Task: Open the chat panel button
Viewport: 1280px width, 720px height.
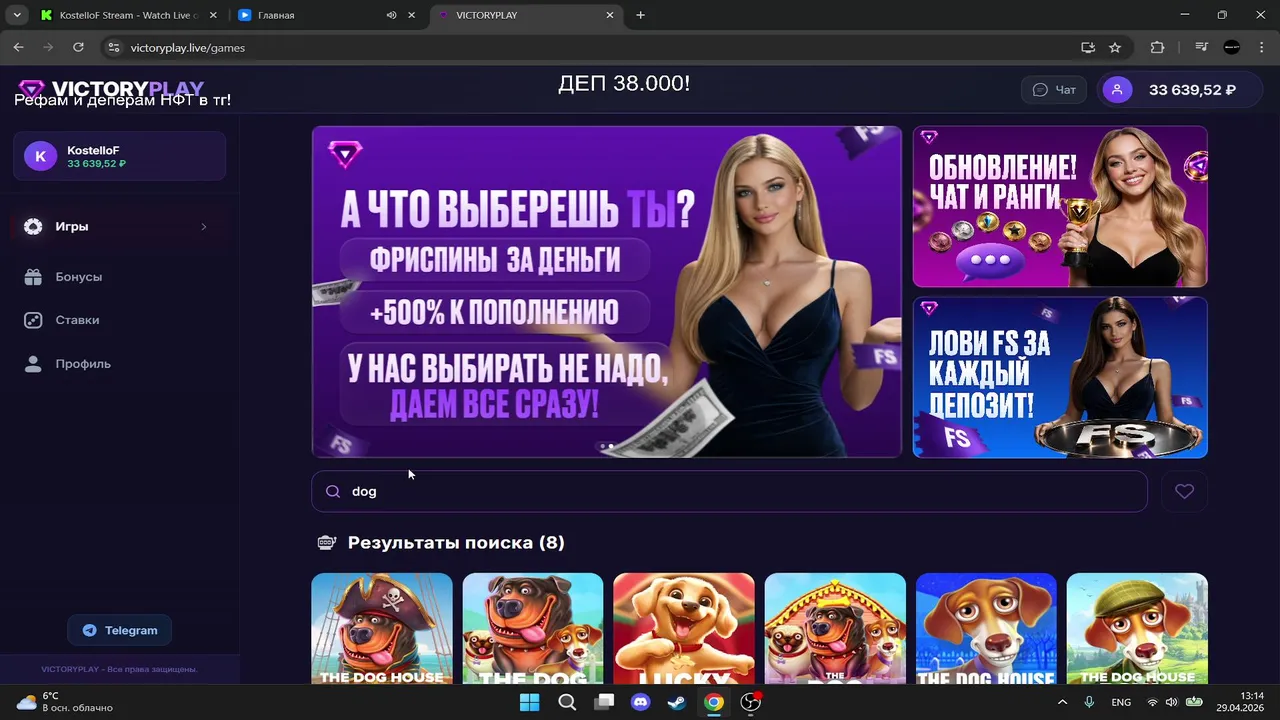Action: [1053, 90]
